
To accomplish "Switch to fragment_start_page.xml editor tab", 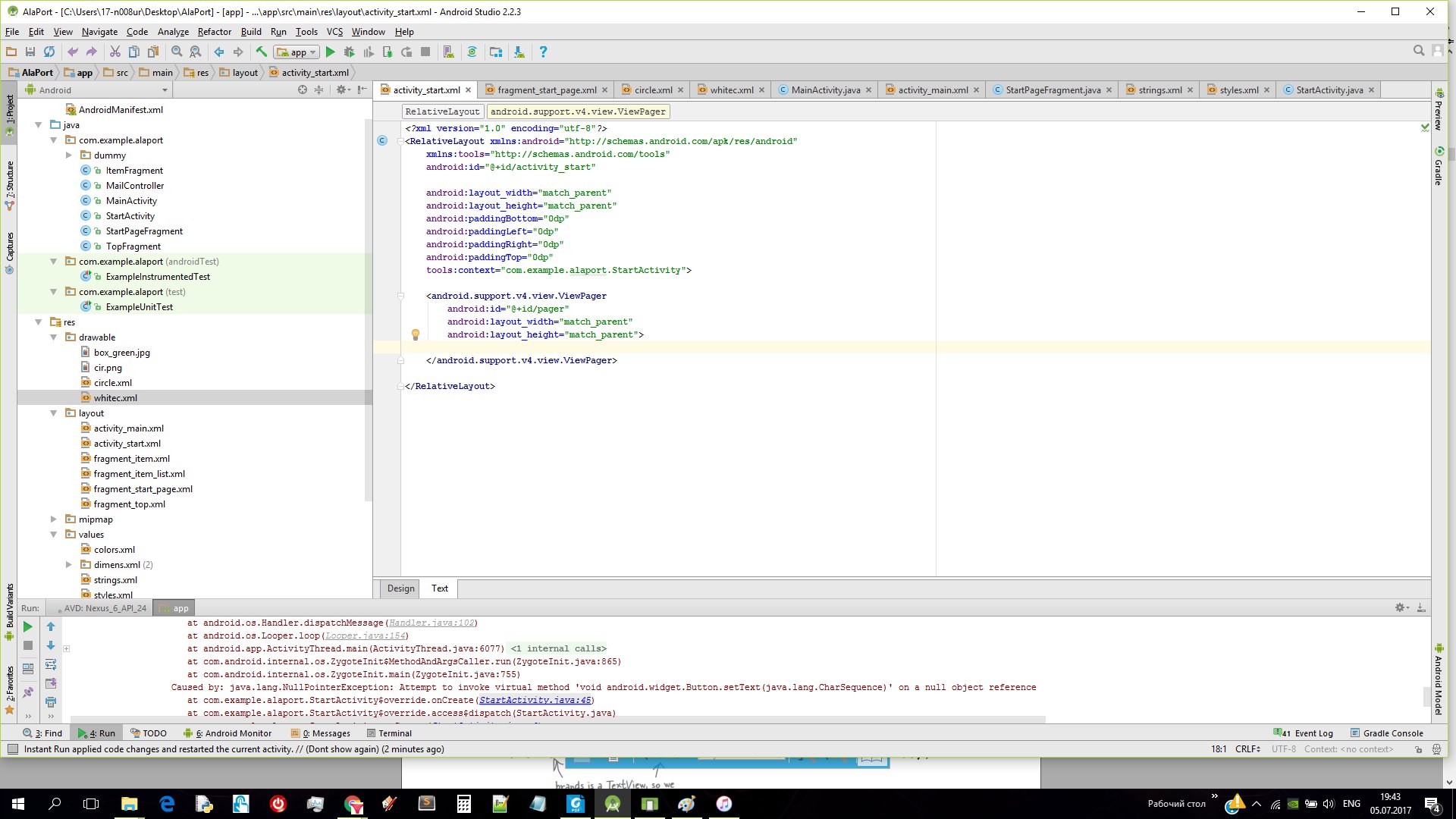I will point(546,89).
